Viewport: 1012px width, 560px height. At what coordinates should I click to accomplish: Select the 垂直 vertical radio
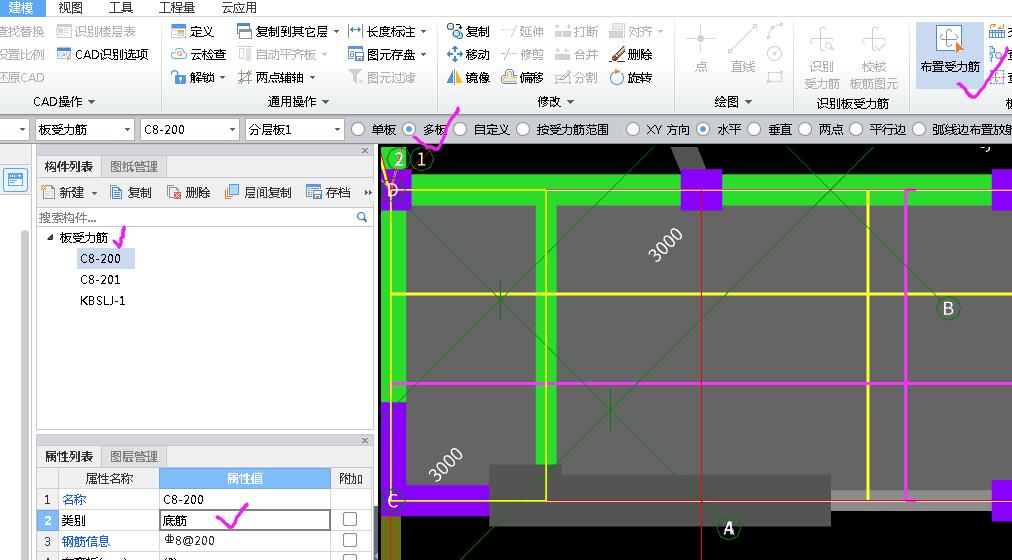click(x=754, y=129)
